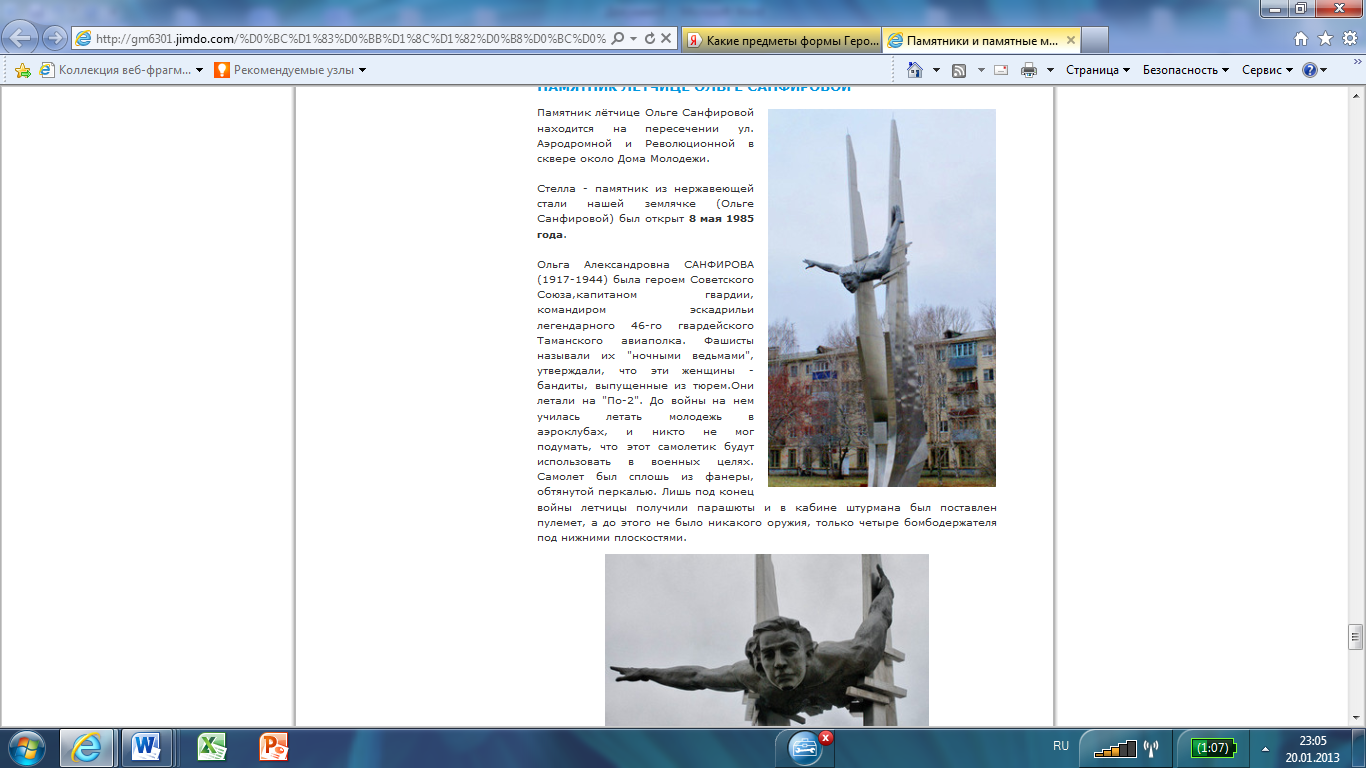This screenshot has height=768, width=1366.
Task: Click the battery indicator showing (1:07)
Action: 1213,747
